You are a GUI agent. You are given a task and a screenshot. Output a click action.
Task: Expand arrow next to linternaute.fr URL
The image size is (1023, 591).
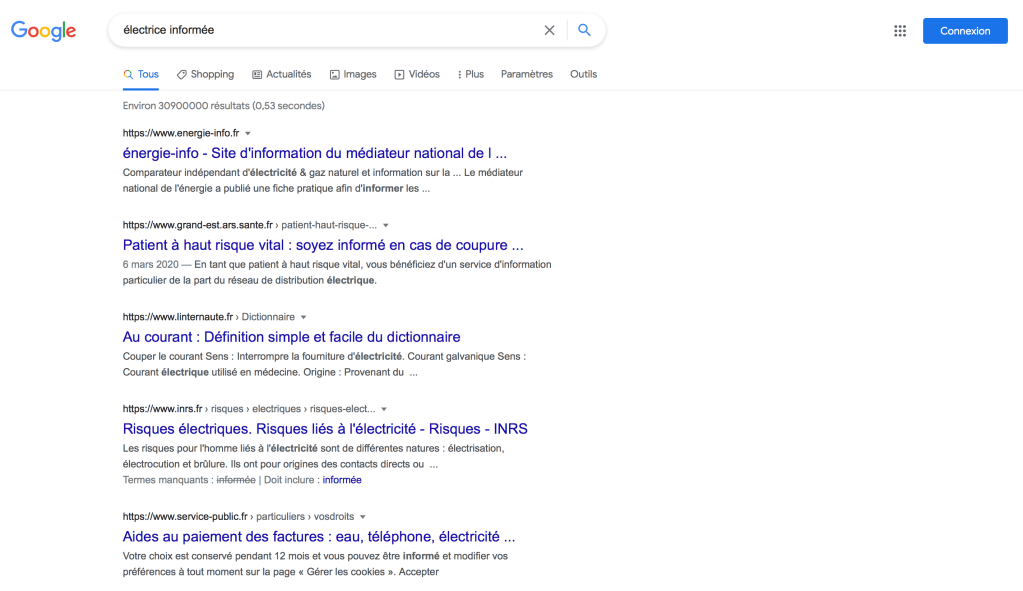pyautogui.click(x=303, y=317)
